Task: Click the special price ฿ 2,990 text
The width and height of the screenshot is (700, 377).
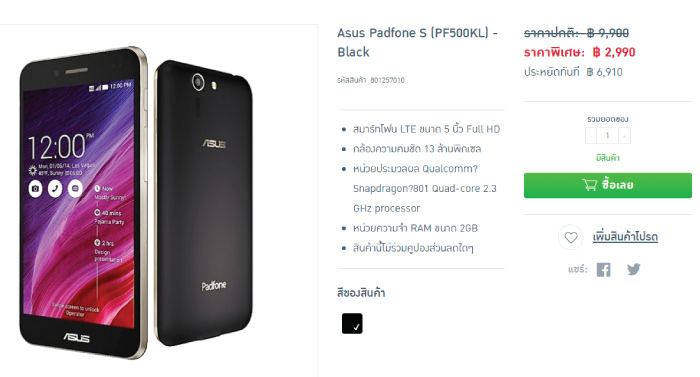Action: pyautogui.click(x=614, y=52)
